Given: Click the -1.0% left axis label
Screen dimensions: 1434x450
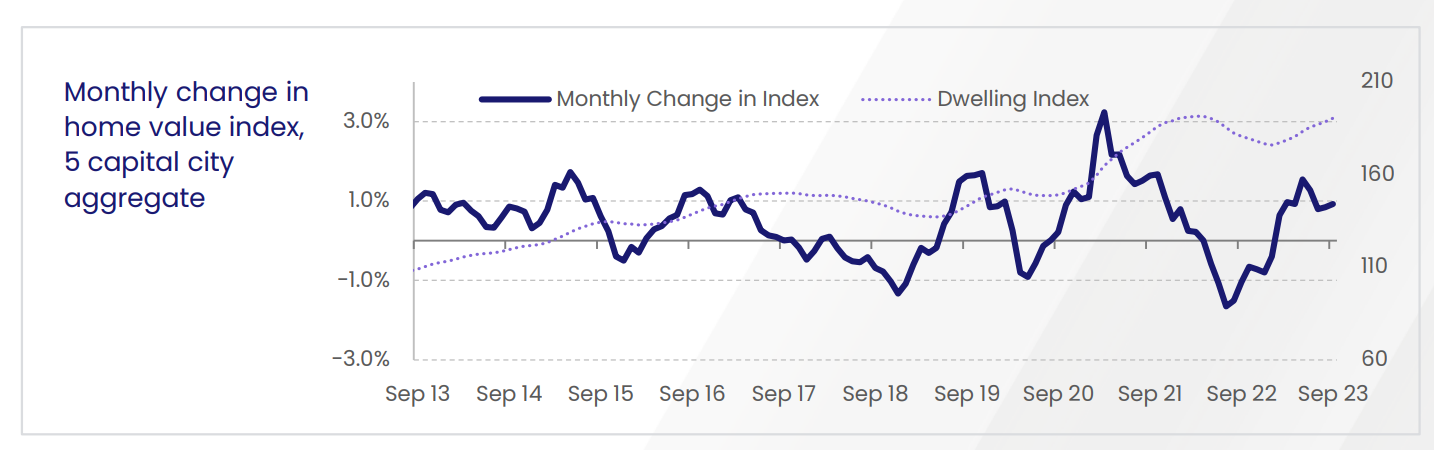Looking at the screenshot, I should [x=365, y=280].
